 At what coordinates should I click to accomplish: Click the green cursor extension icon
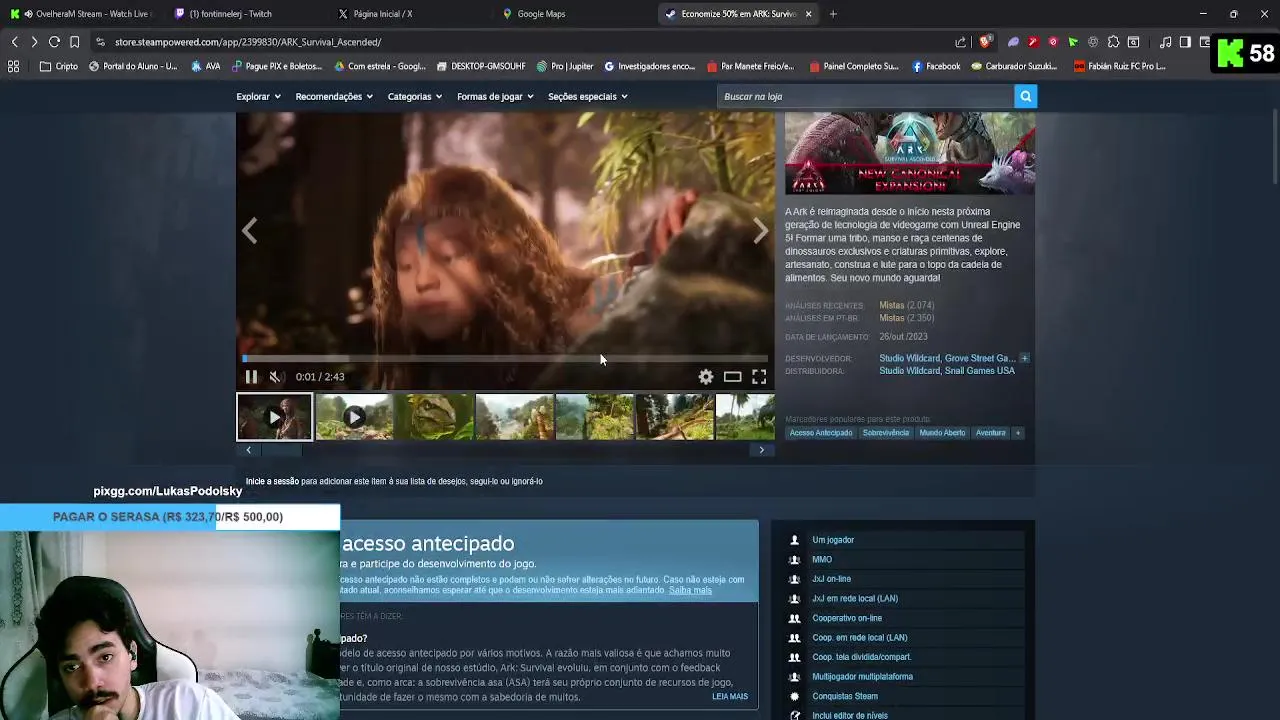pos(1073,42)
